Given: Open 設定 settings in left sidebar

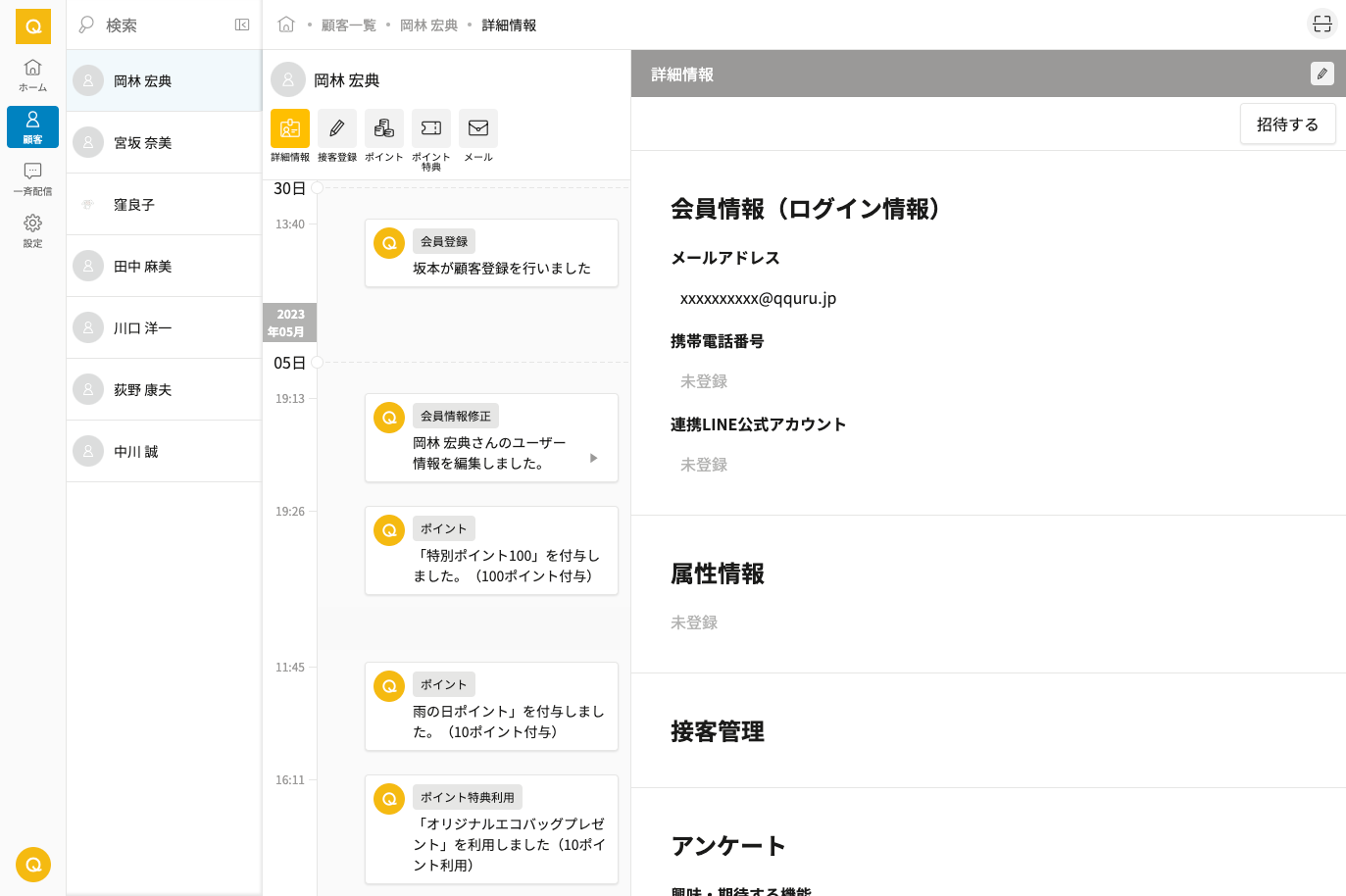Looking at the screenshot, I should coord(32,230).
